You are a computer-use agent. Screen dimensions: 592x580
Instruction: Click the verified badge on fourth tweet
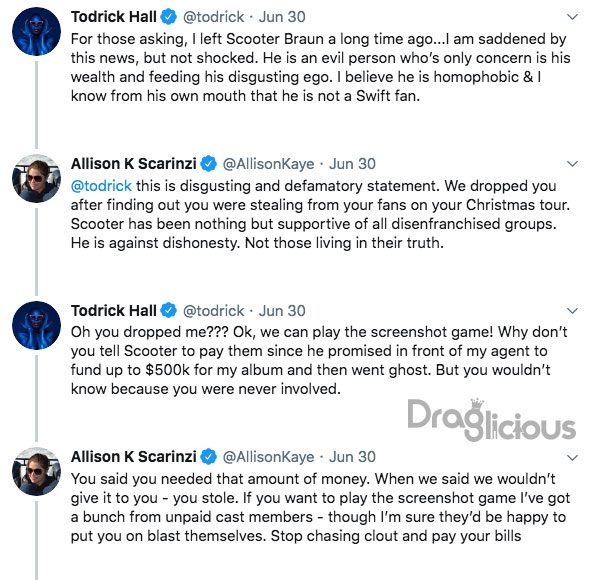(x=208, y=457)
